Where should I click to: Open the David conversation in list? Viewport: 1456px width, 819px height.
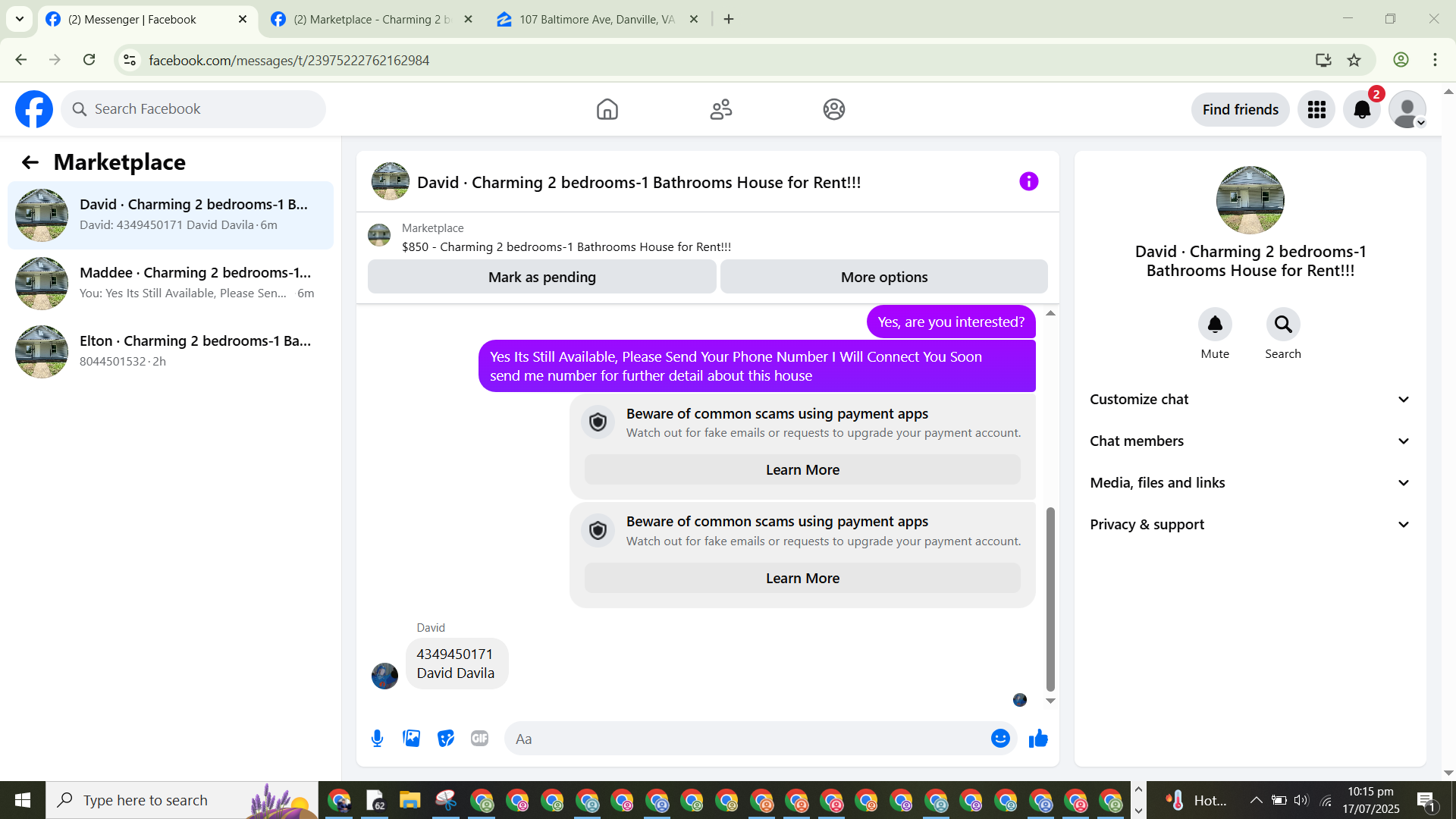pyautogui.click(x=171, y=215)
